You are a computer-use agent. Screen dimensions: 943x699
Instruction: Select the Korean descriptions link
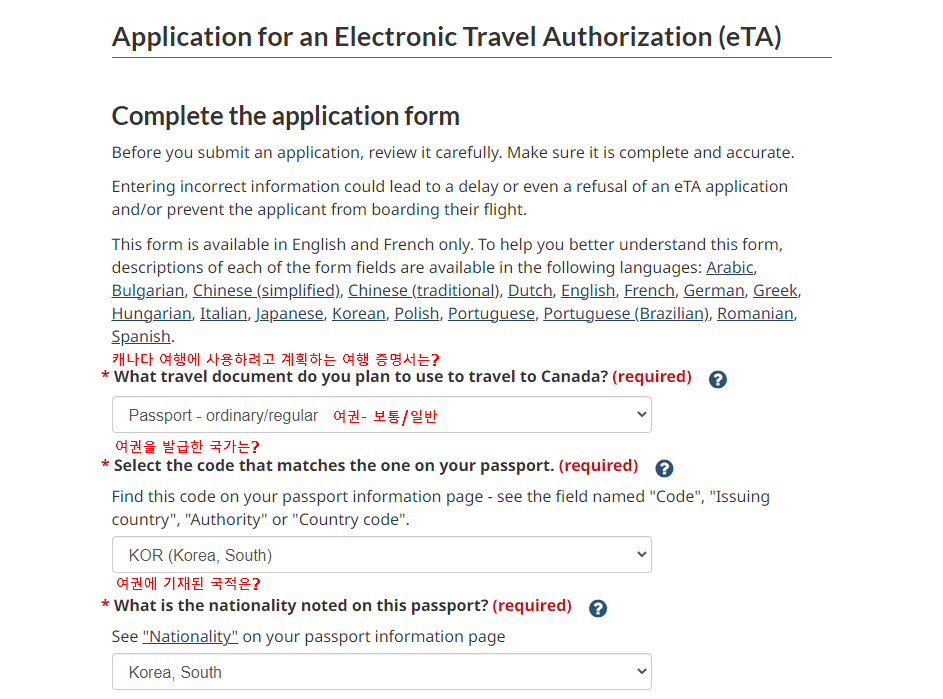358,313
